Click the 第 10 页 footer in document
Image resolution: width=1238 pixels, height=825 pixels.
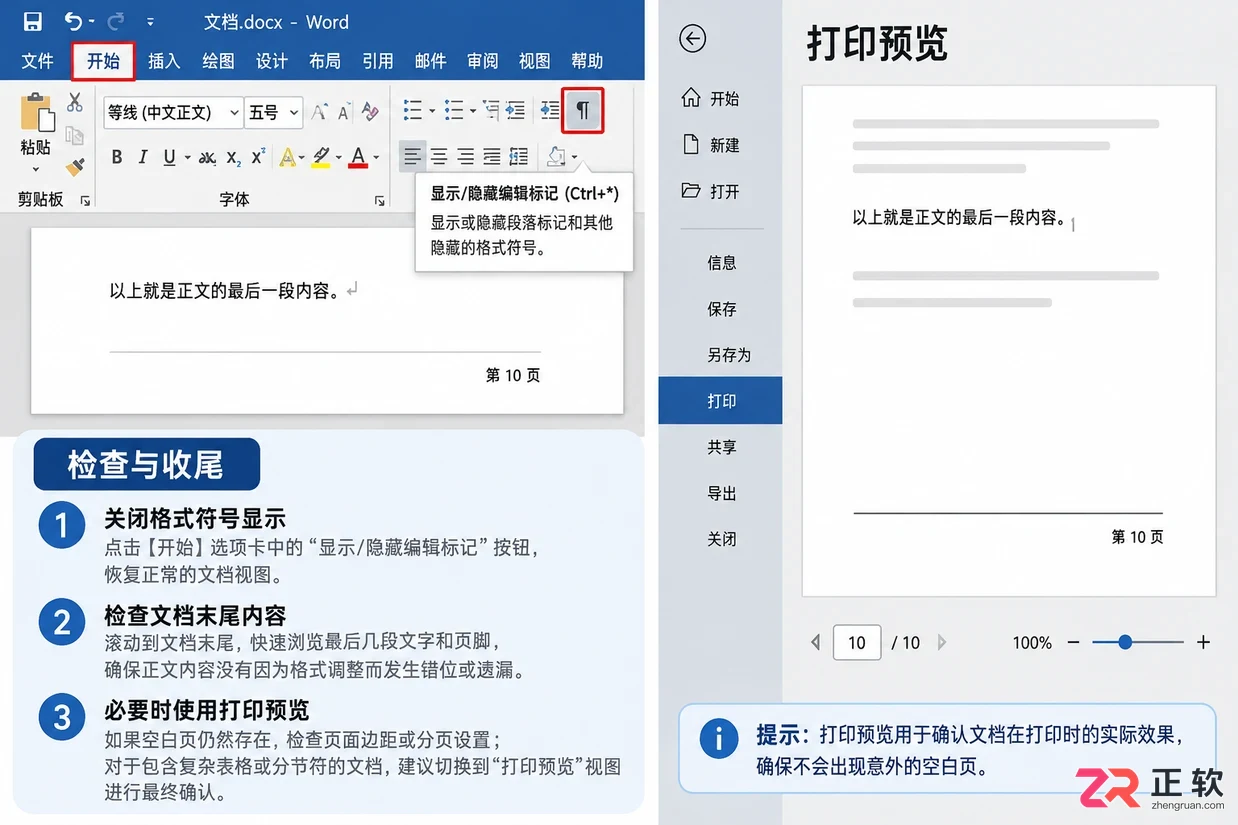coord(513,375)
